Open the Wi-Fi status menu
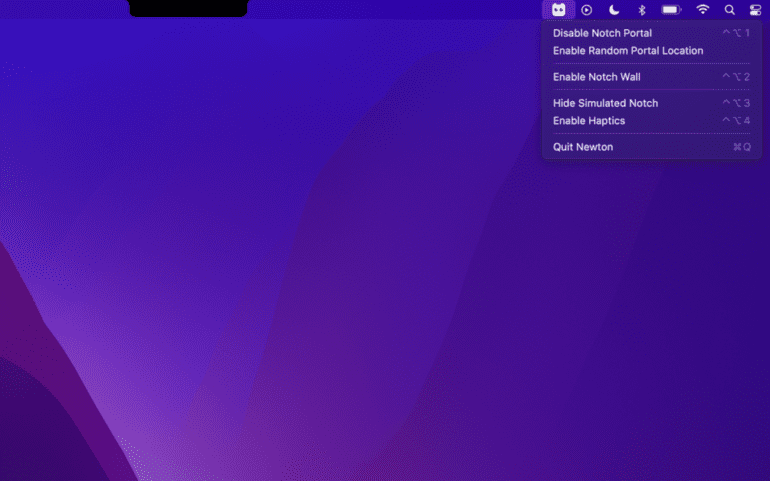Image resolution: width=770 pixels, height=481 pixels. point(703,9)
